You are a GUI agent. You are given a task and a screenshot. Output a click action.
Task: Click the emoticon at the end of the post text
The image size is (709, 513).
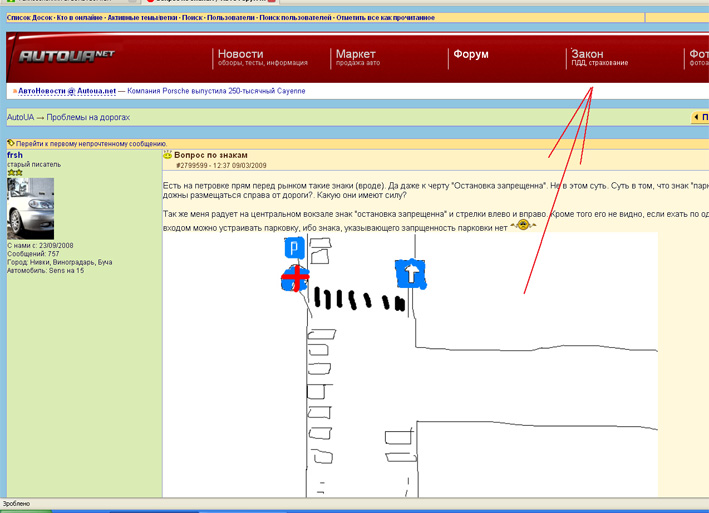click(x=523, y=225)
